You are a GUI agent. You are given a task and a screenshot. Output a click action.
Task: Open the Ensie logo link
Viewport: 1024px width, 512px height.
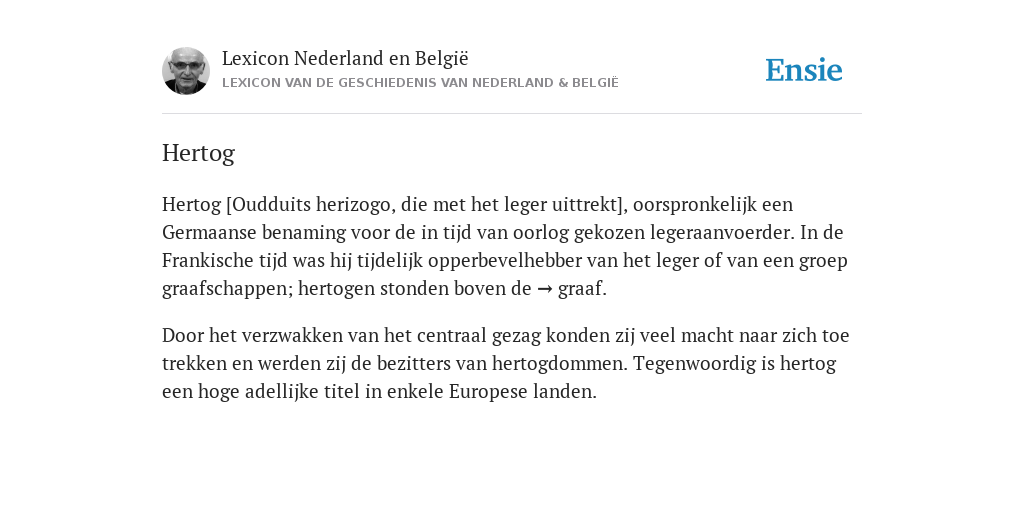(x=804, y=70)
